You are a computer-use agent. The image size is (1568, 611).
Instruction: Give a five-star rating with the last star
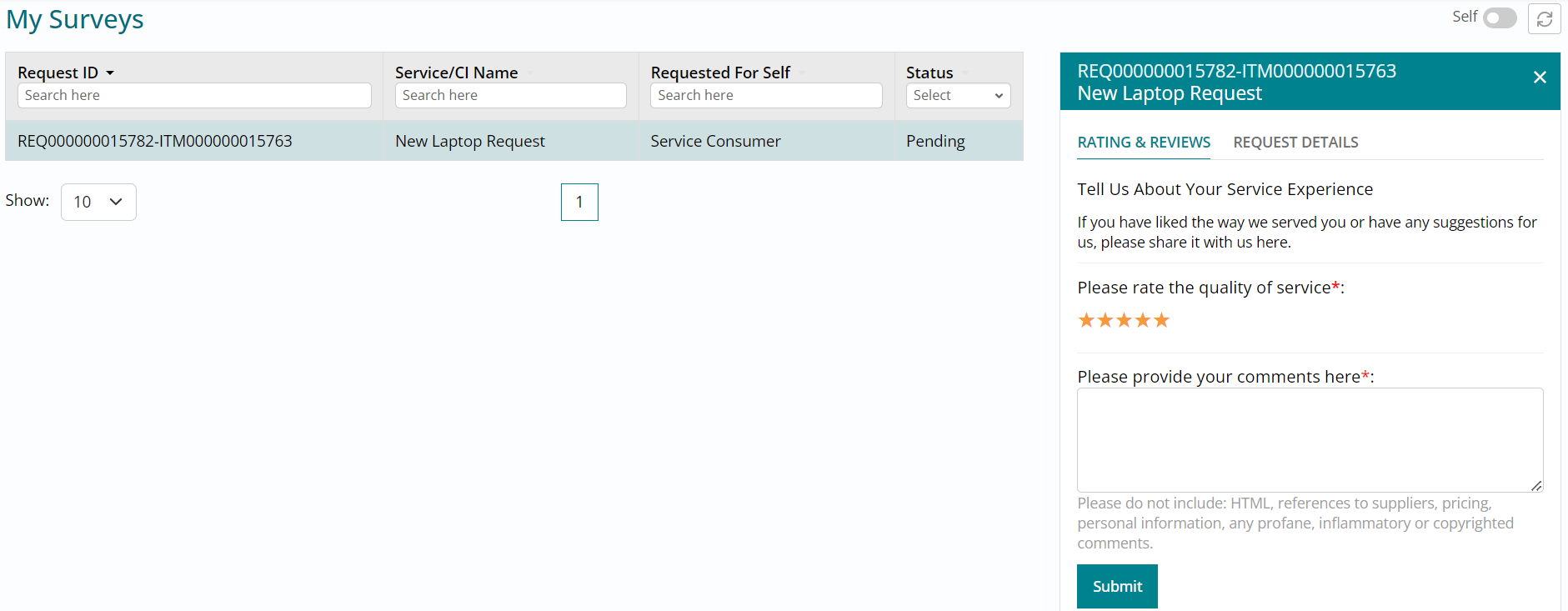pyautogui.click(x=1162, y=320)
